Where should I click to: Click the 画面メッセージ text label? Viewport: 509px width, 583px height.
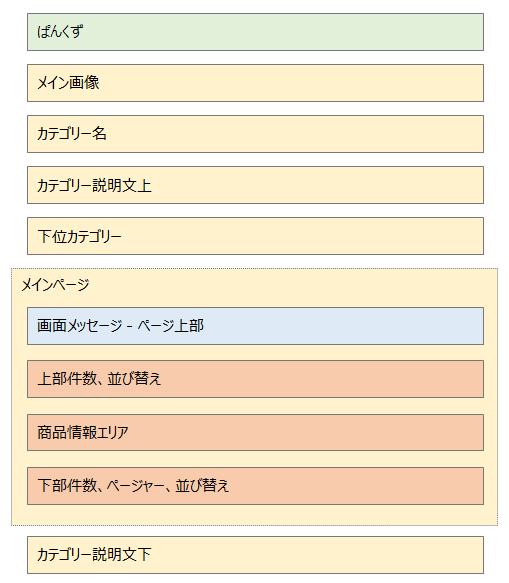click(80, 326)
